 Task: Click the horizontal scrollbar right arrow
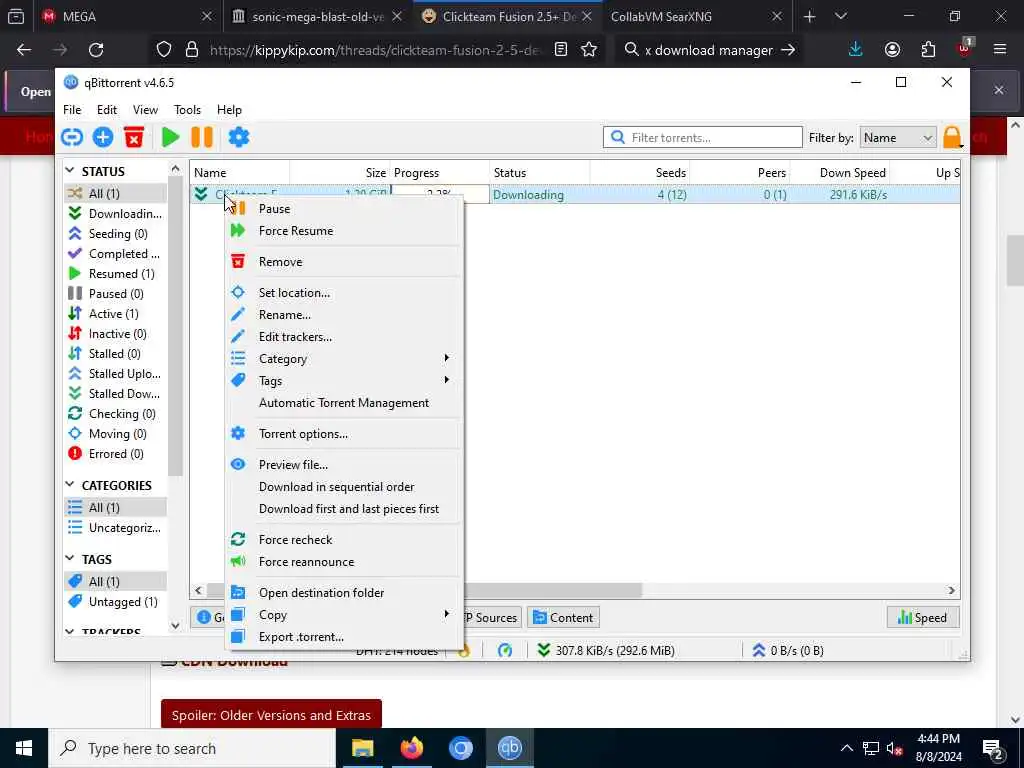click(952, 590)
